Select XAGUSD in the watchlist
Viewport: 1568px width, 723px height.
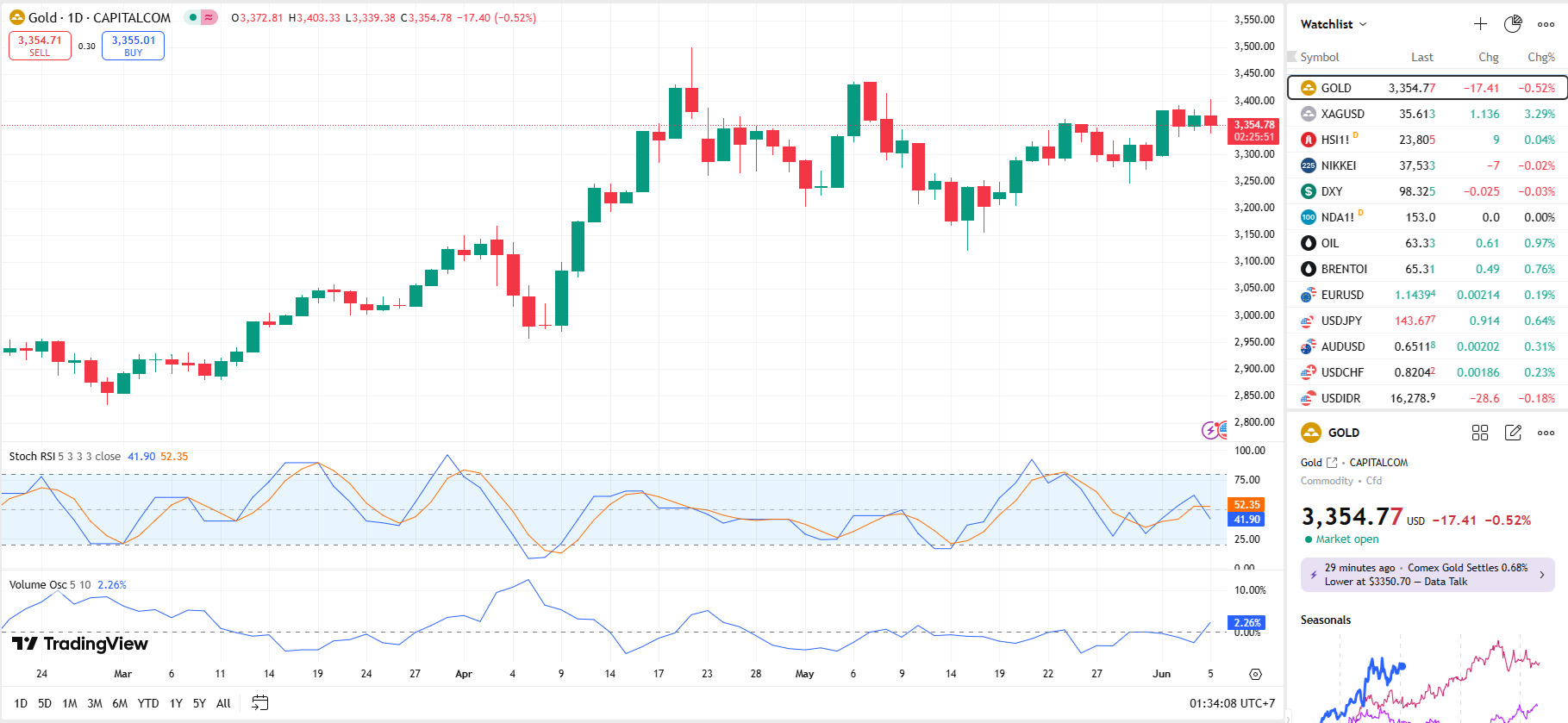point(1342,114)
